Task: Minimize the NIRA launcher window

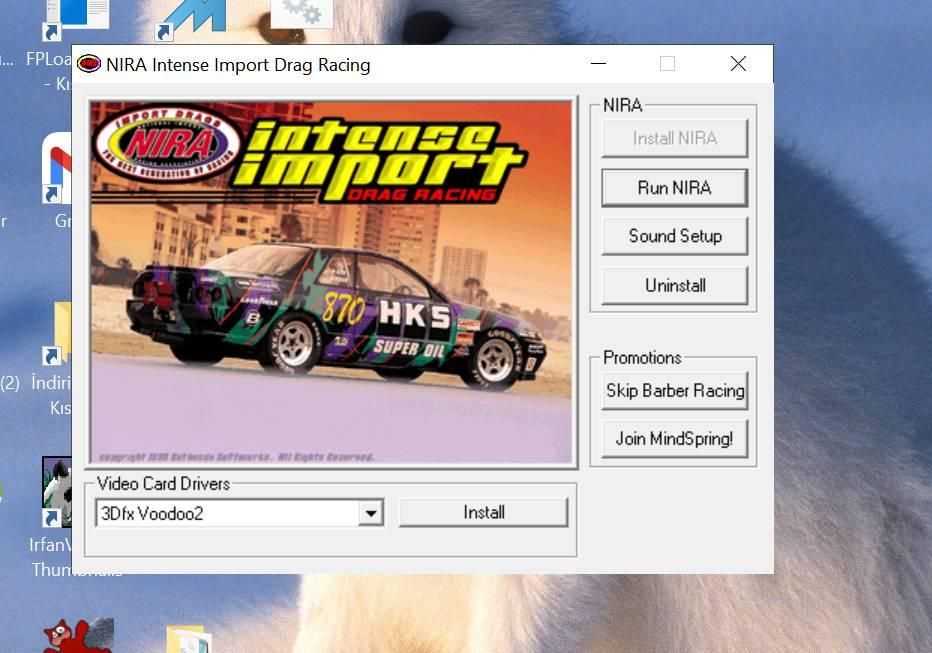Action: [x=598, y=64]
